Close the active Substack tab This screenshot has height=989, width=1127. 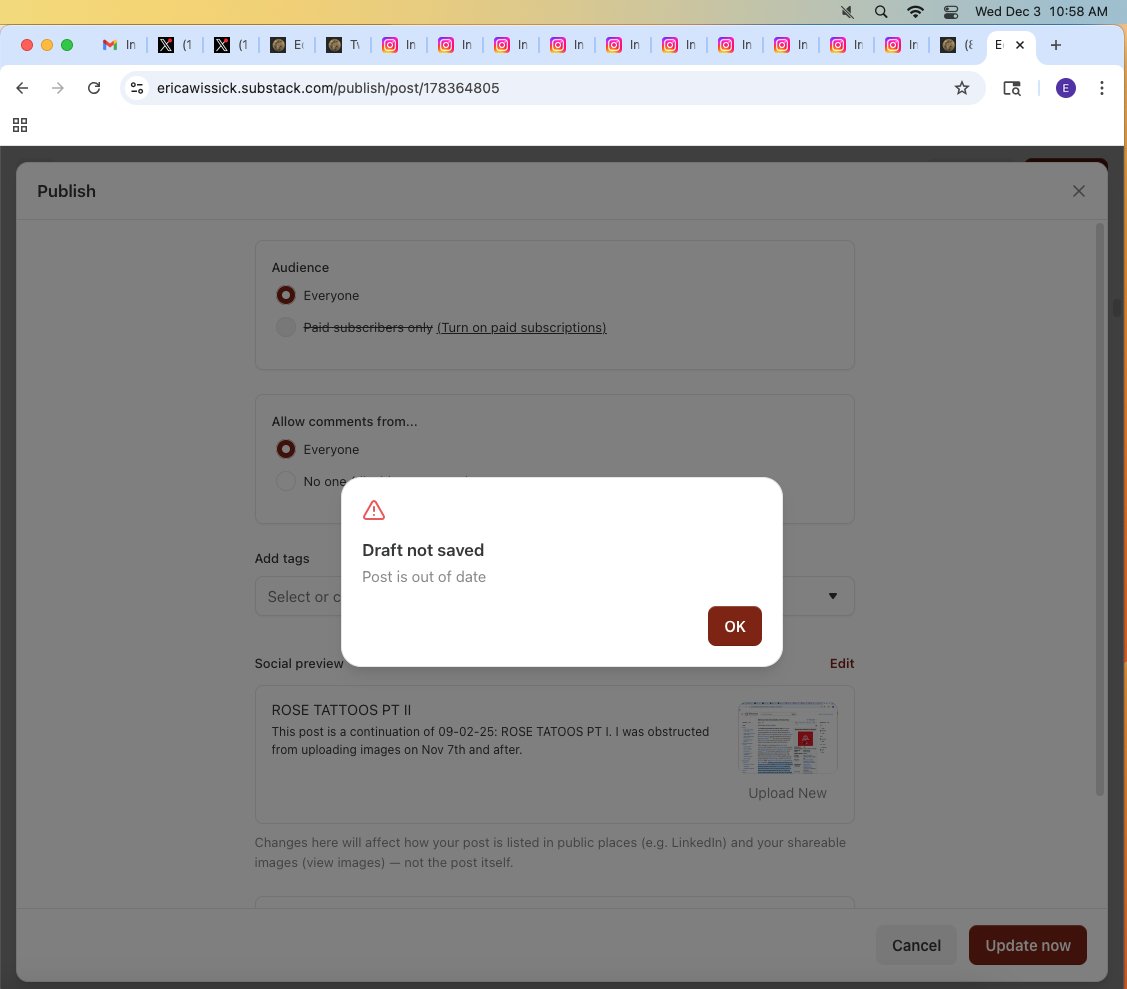[1019, 45]
